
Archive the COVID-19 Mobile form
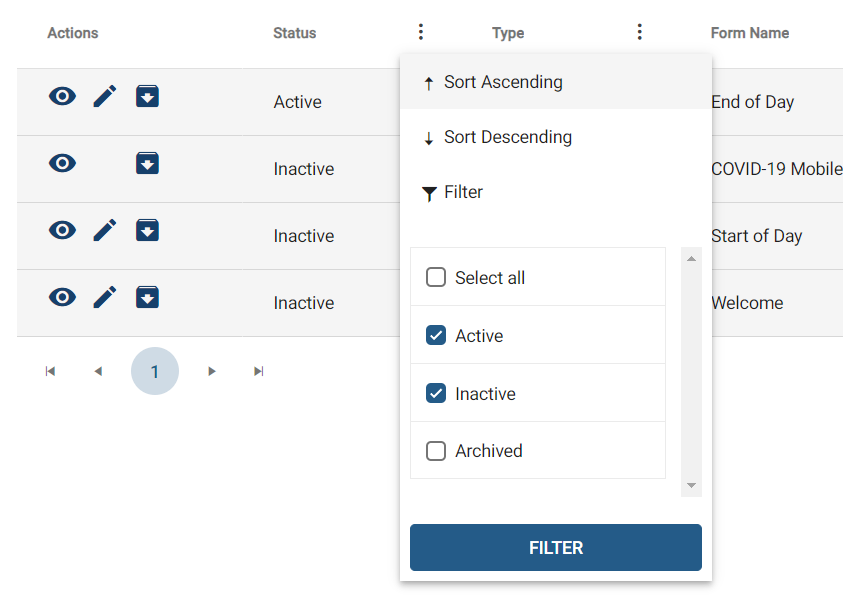pyautogui.click(x=147, y=163)
